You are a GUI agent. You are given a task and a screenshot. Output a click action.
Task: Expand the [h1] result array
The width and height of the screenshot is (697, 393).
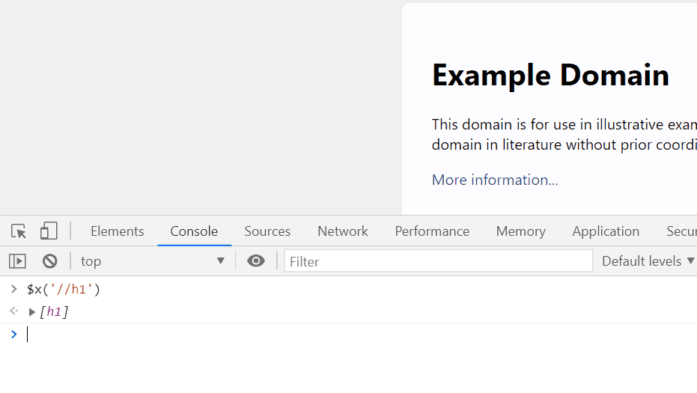pyautogui.click(x=32, y=312)
